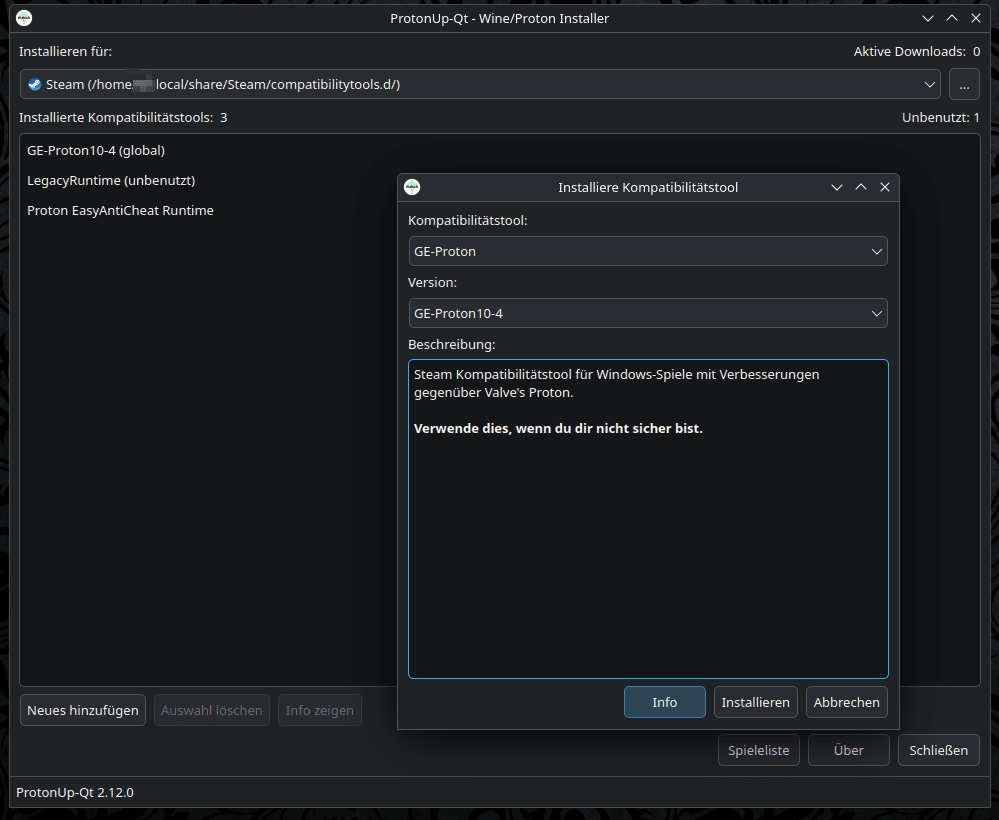Viewport: 999px width, 820px height.
Task: Close the main ProtonUp-Qt window
Action: [975, 18]
